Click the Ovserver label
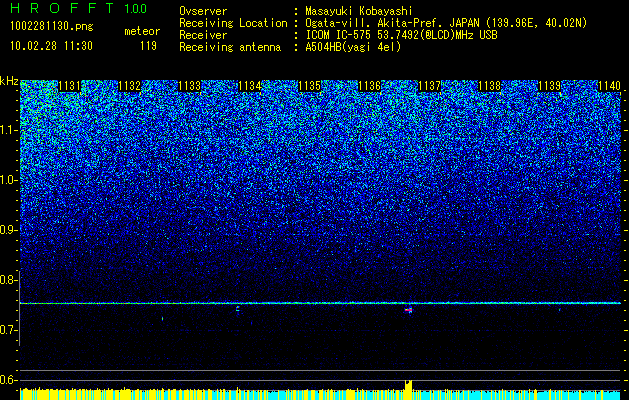This screenshot has height=400, width=629. (x=203, y=11)
